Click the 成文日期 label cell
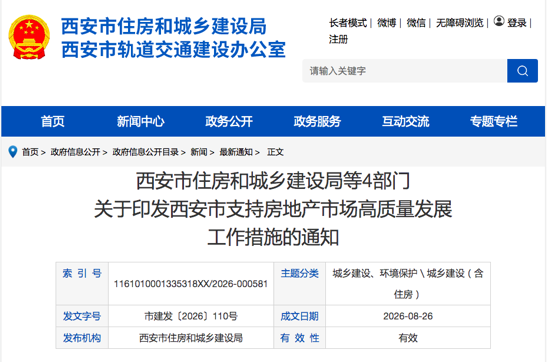 pos(300,316)
